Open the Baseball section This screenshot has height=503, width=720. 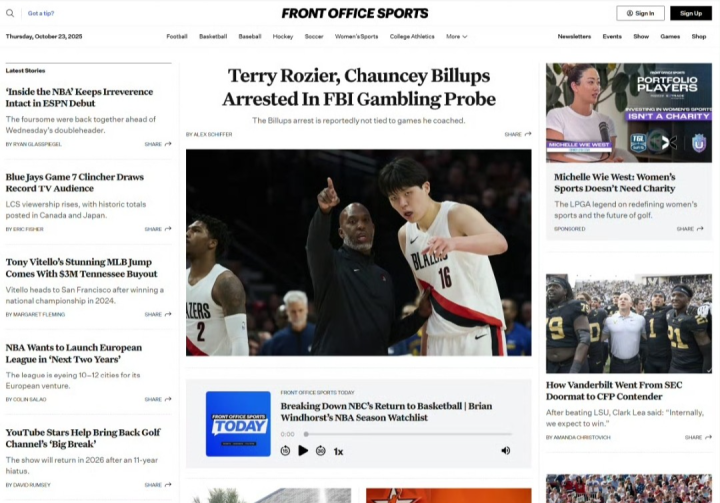coord(250,36)
